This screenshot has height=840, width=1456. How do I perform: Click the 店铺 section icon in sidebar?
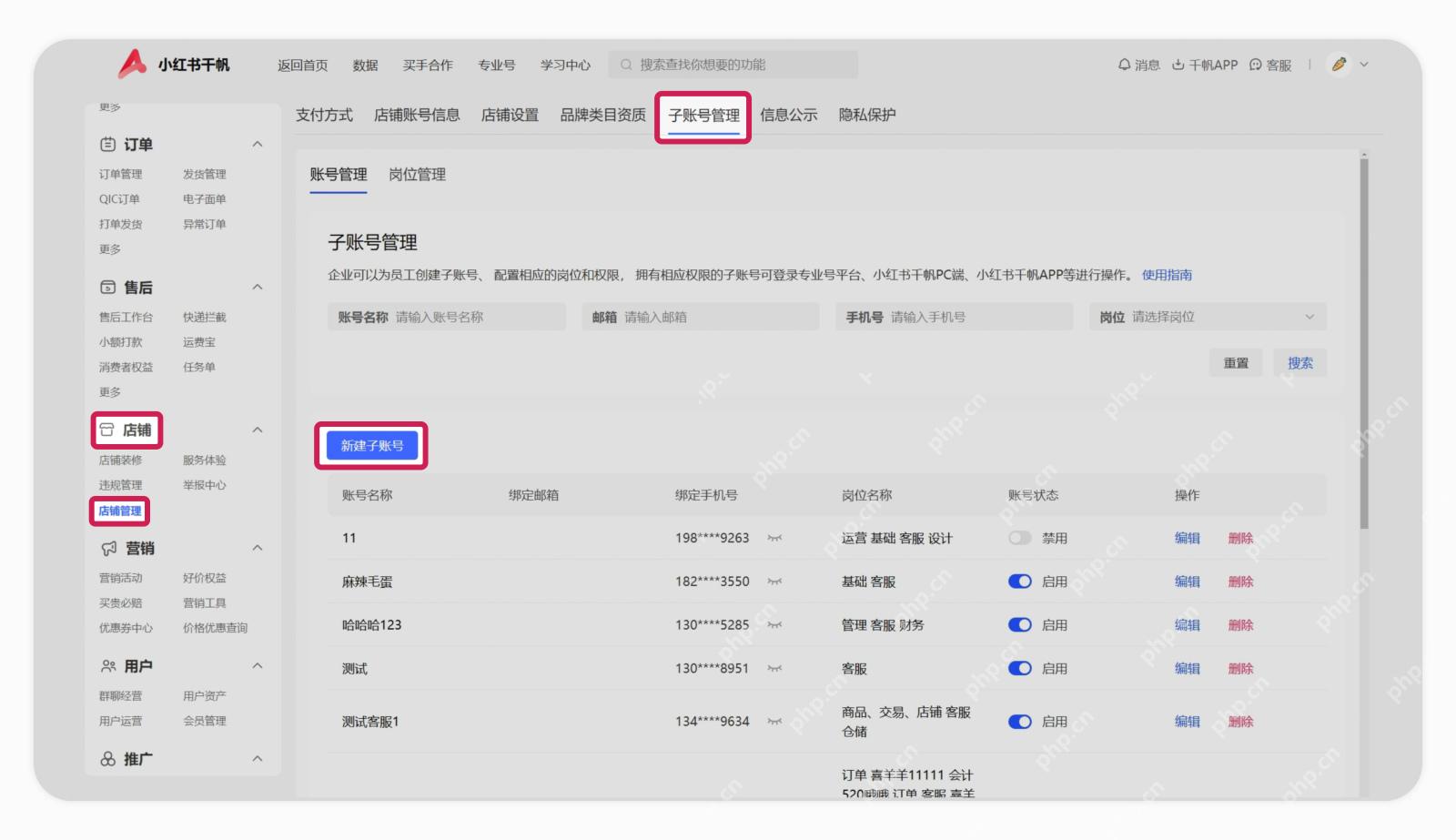tap(107, 430)
